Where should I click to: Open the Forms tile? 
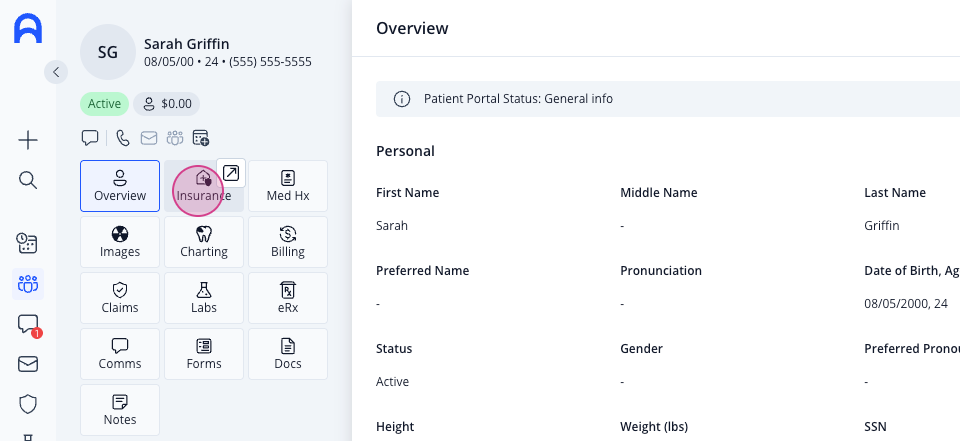204,354
